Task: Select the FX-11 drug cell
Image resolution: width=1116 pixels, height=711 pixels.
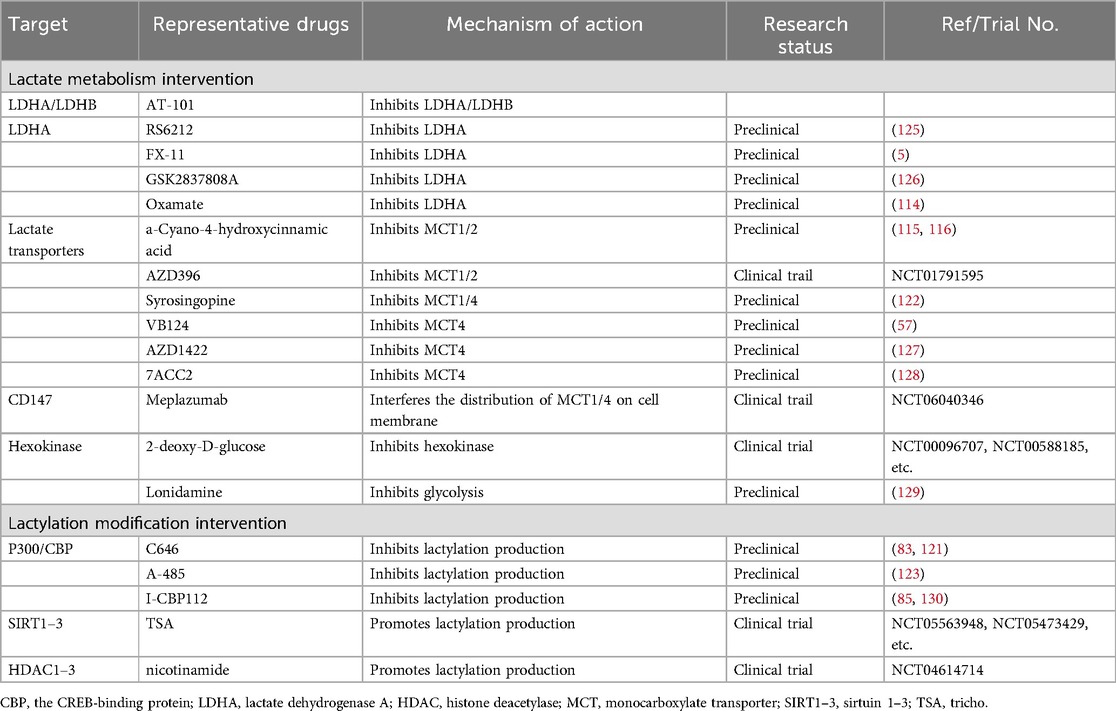Action: click(x=251, y=154)
